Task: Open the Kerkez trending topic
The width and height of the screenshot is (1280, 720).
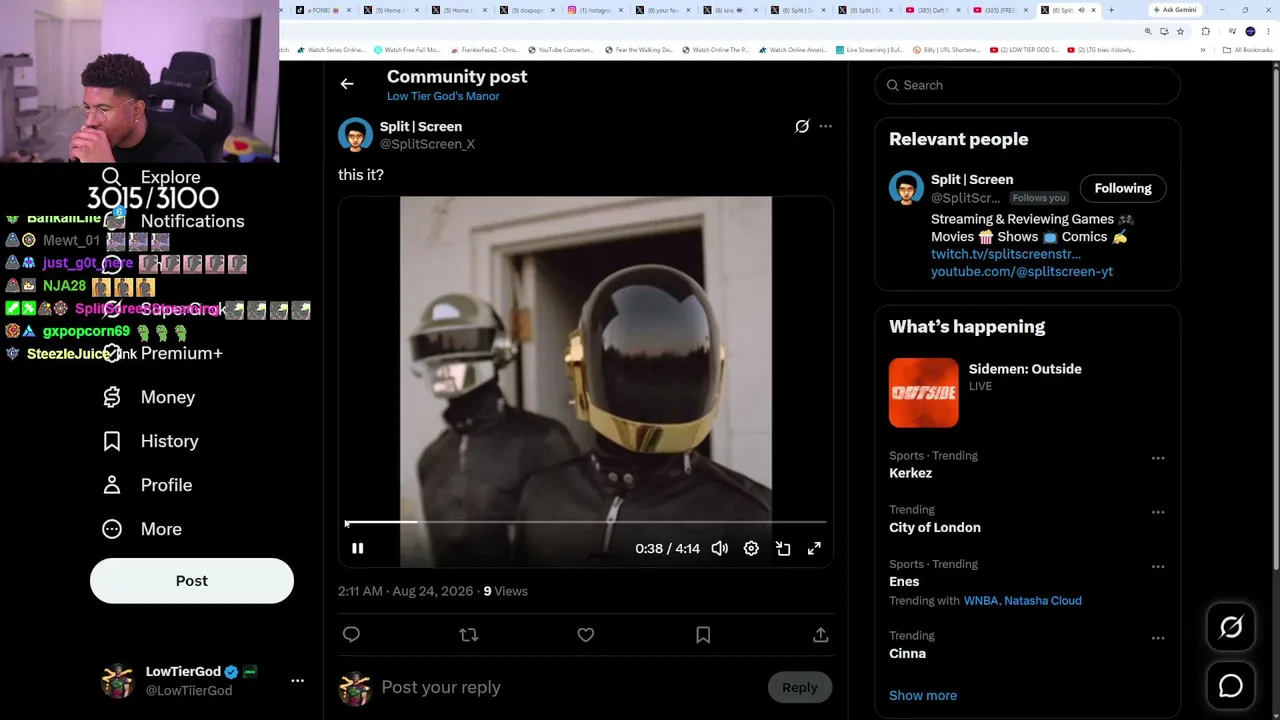Action: pyautogui.click(x=911, y=473)
